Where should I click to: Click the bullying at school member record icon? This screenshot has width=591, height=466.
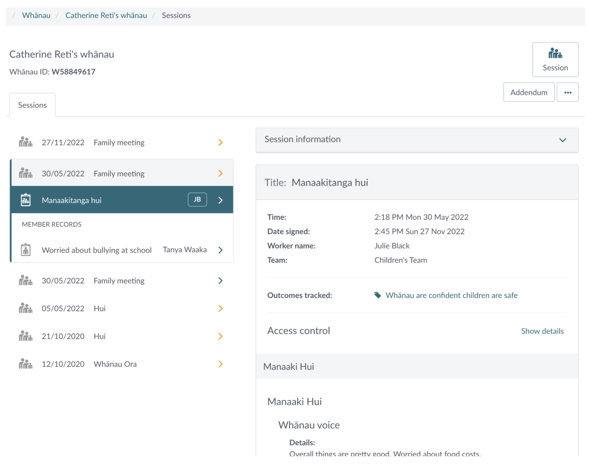tap(26, 250)
